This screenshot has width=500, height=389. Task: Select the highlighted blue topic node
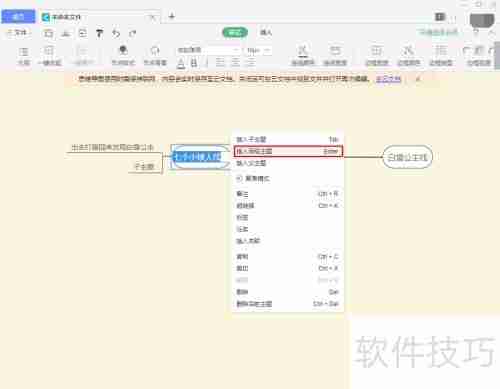point(199,157)
